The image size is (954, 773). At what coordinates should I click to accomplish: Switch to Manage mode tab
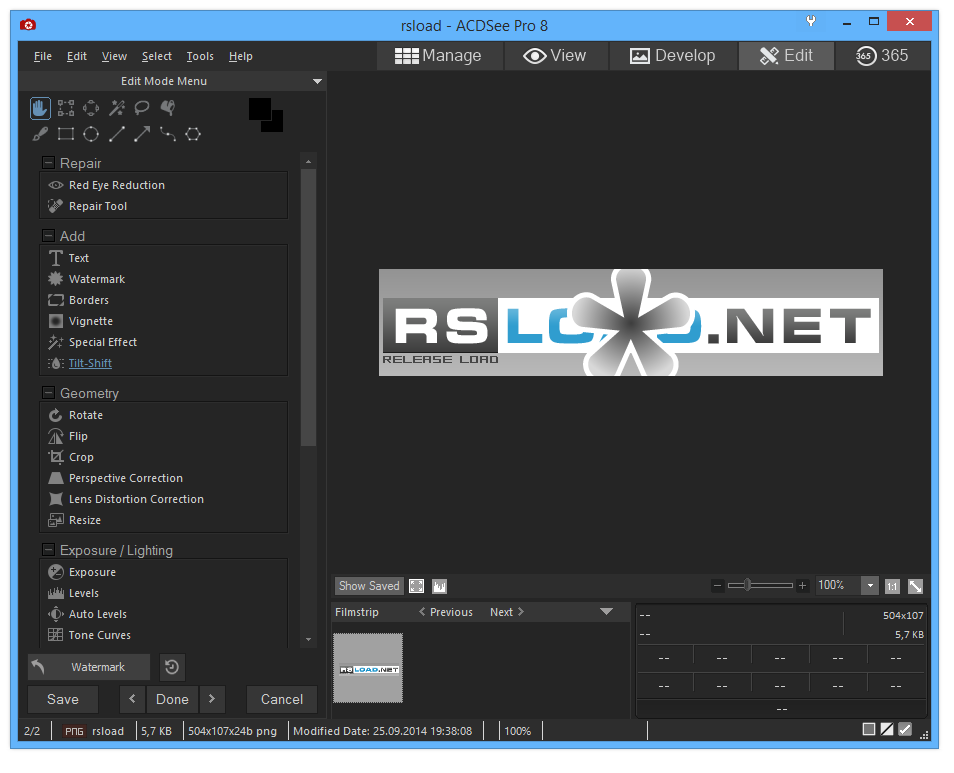pos(439,56)
